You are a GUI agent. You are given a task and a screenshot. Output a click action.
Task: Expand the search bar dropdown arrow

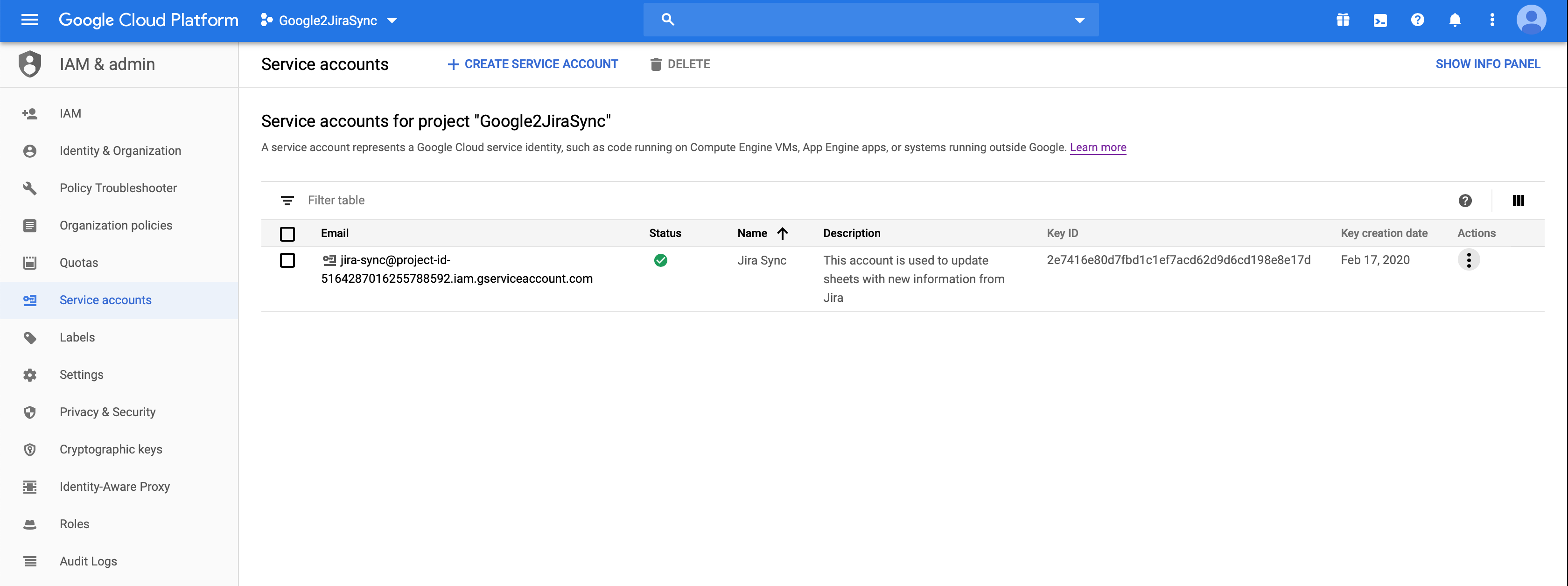(x=1079, y=20)
